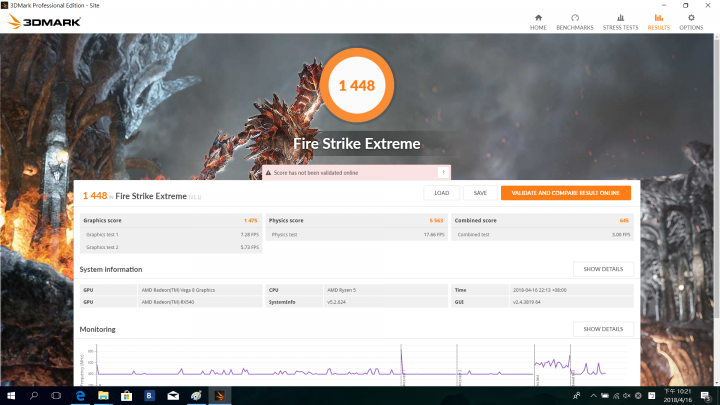The height and width of the screenshot is (405, 720).
Task: Click the help button on validation warning
Action: pos(443,173)
